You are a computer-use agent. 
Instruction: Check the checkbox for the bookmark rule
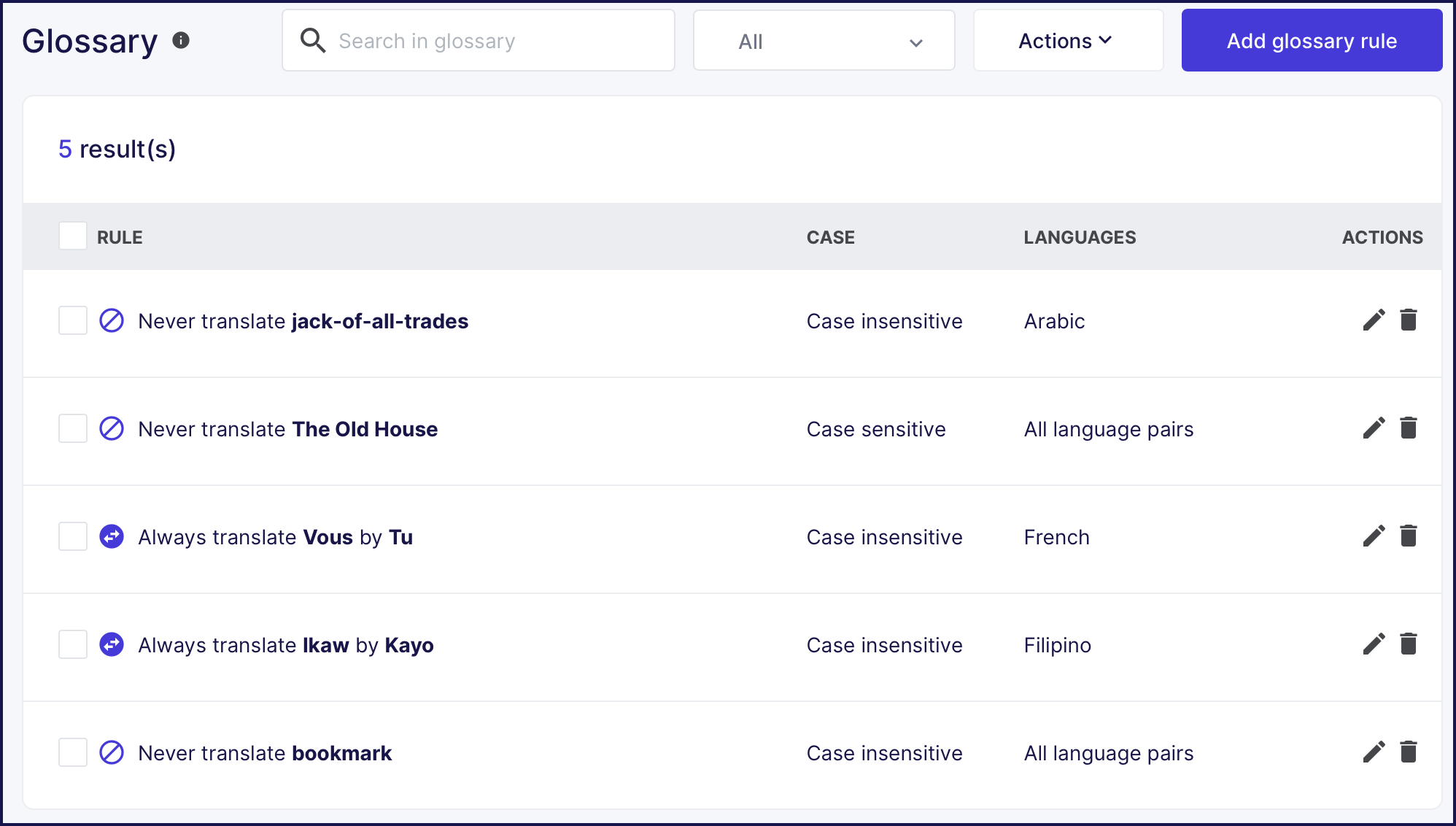pos(72,752)
